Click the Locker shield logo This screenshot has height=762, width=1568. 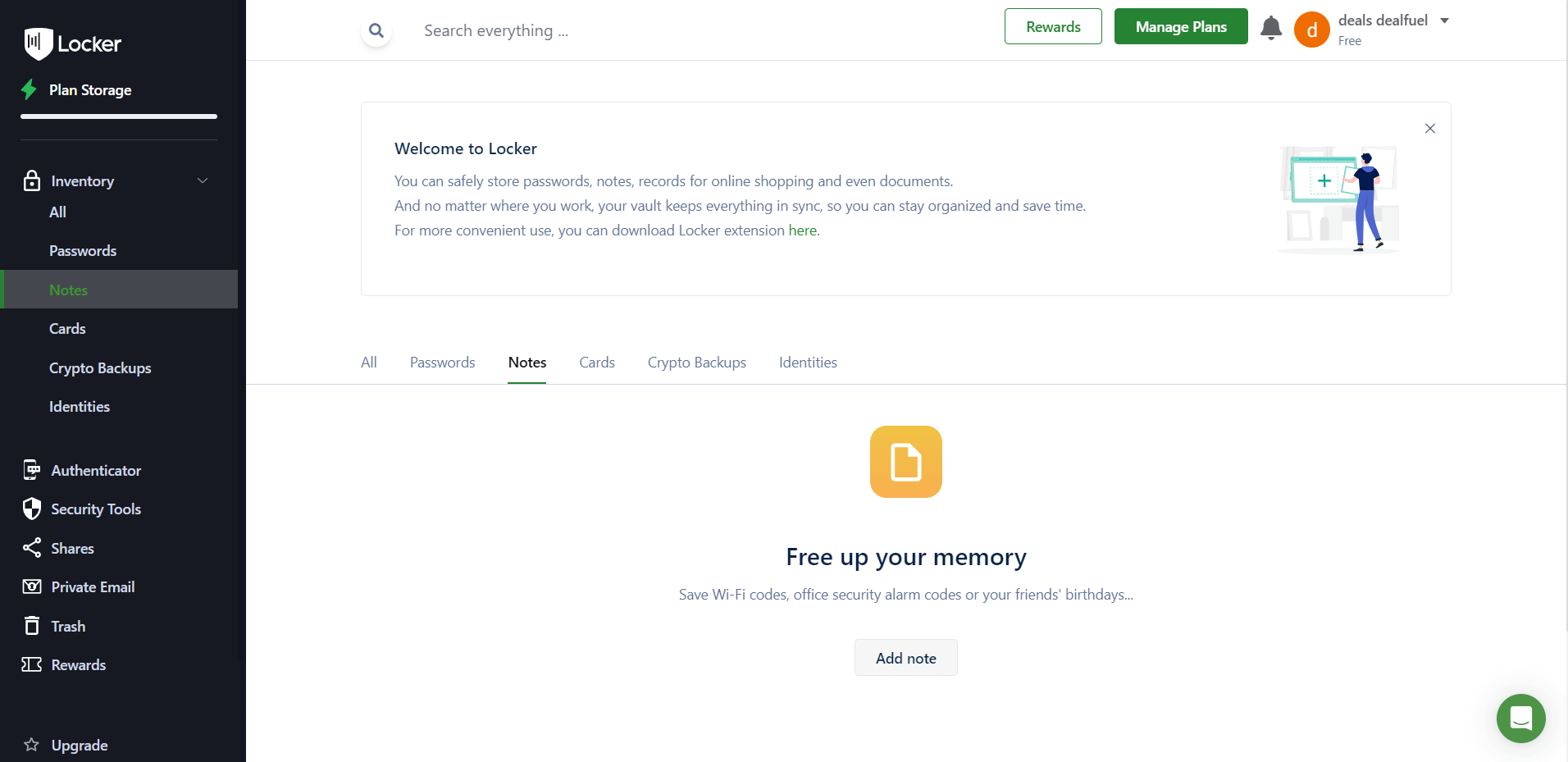[x=38, y=43]
